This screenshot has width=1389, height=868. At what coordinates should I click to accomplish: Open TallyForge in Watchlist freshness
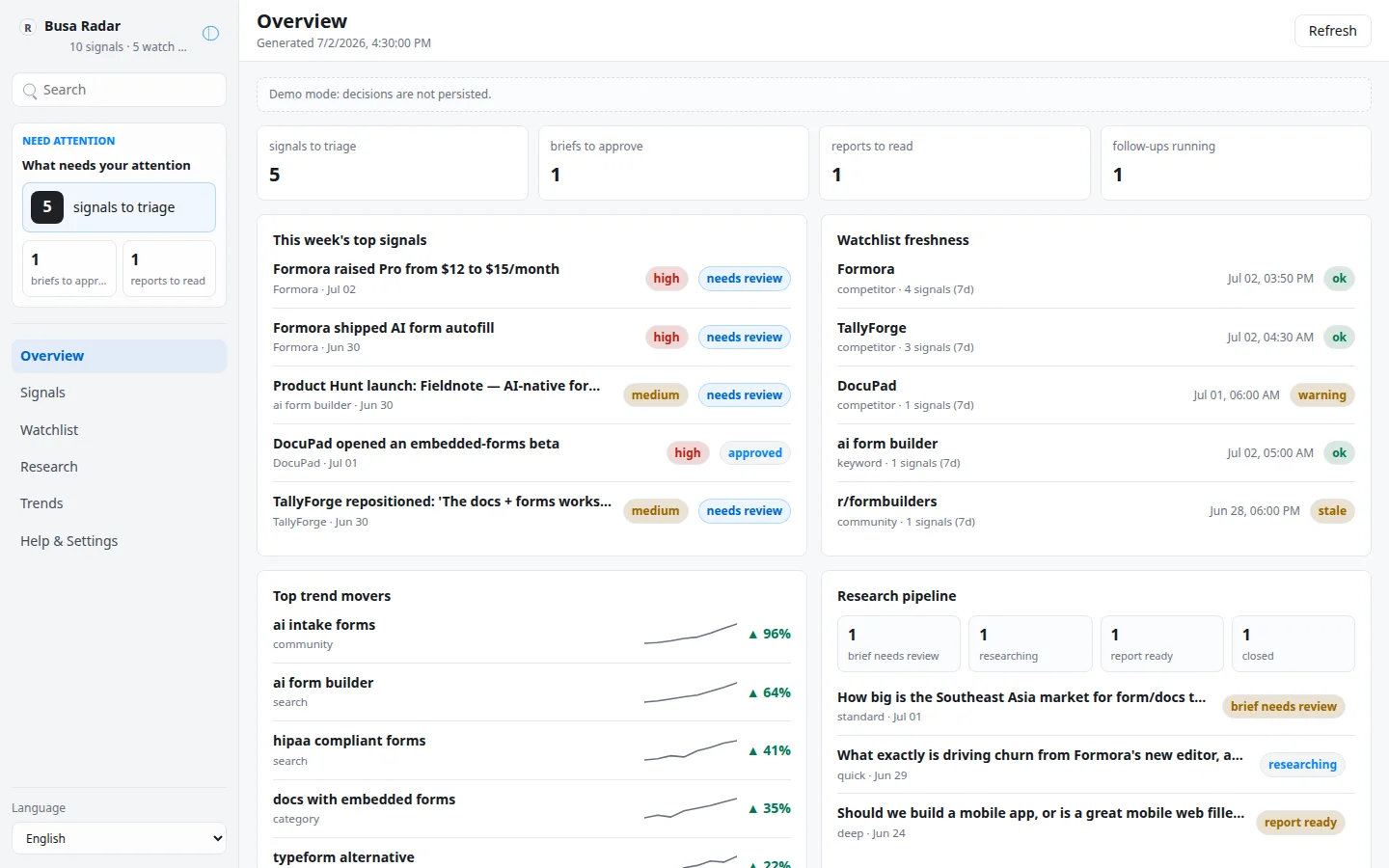tap(1096, 337)
